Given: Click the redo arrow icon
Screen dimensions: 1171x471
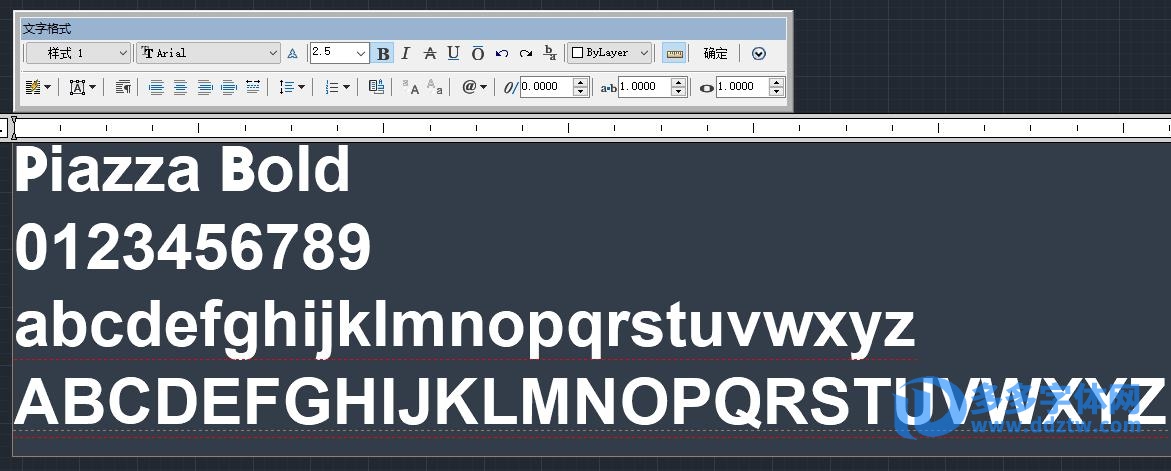Looking at the screenshot, I should [526, 54].
